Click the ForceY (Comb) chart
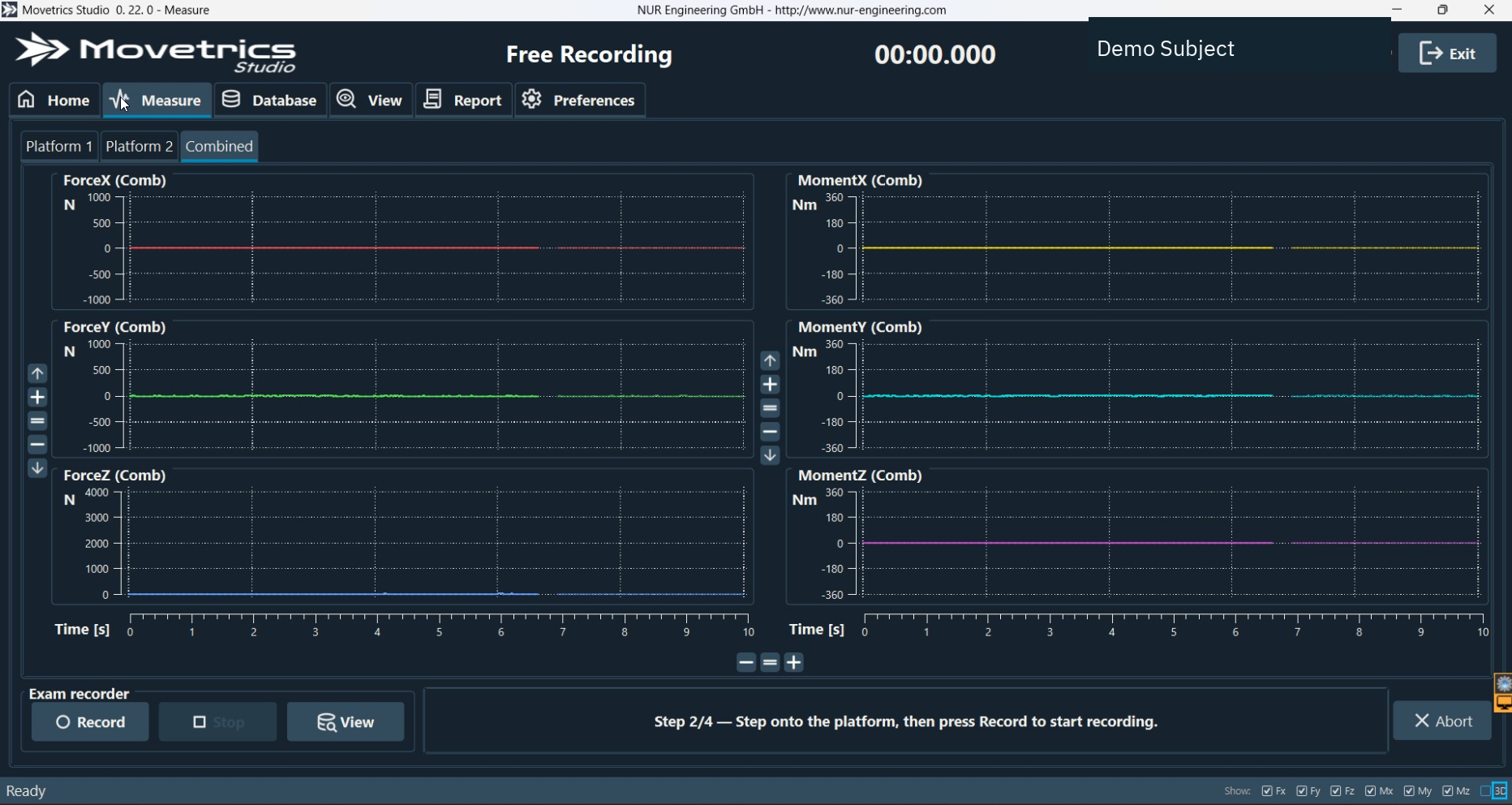Viewport: 1512px width, 805px height. [402, 389]
